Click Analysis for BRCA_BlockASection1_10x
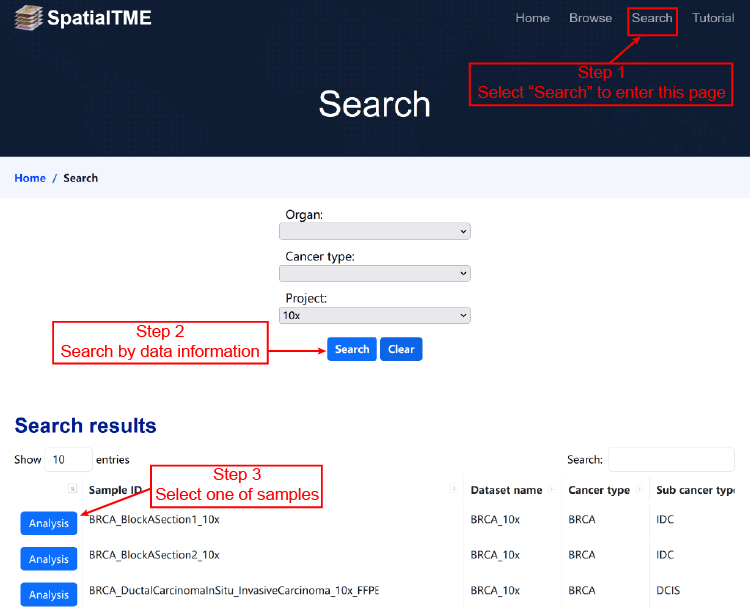This screenshot has width=750, height=609. click(49, 523)
